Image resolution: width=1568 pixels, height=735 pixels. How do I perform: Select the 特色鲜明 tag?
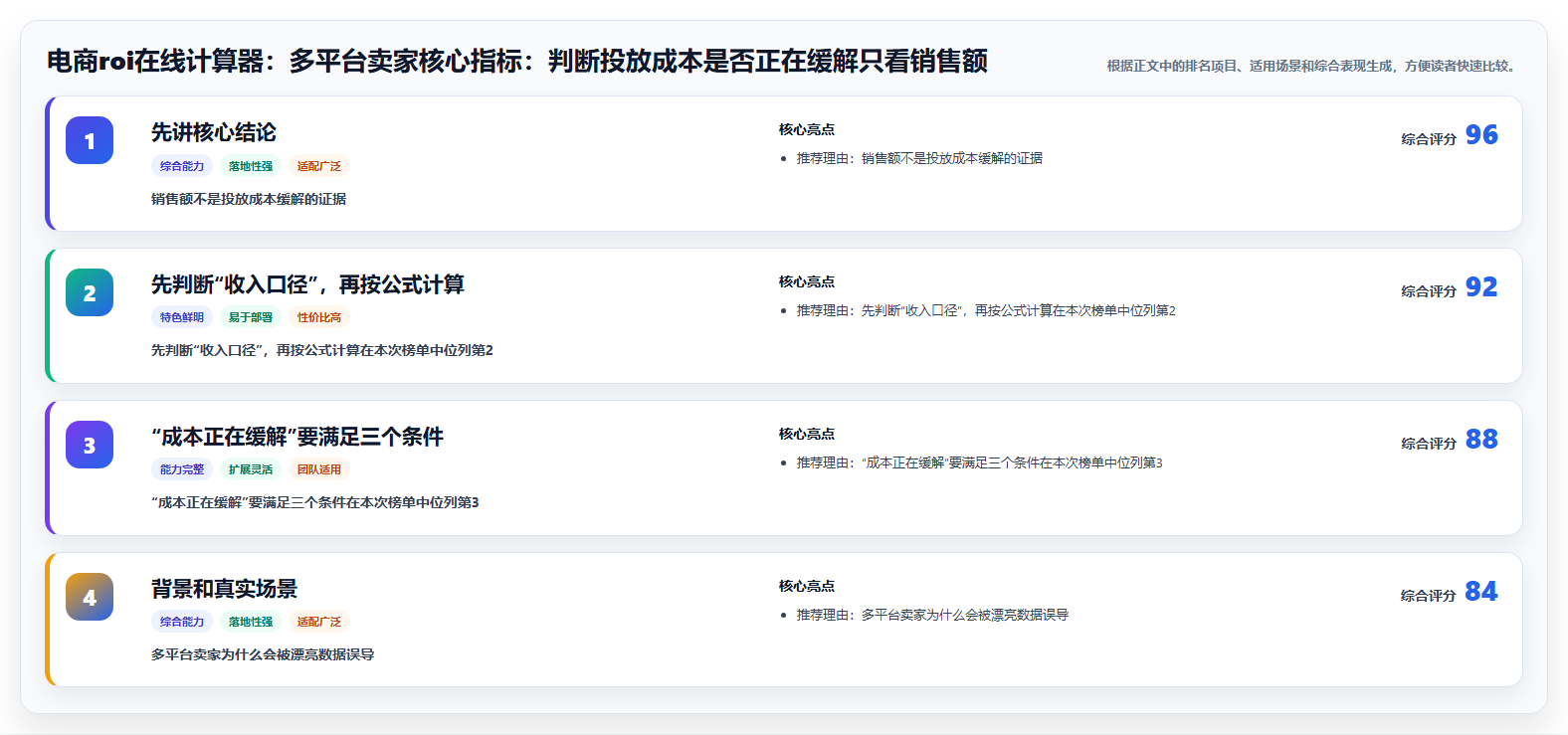pyautogui.click(x=182, y=317)
